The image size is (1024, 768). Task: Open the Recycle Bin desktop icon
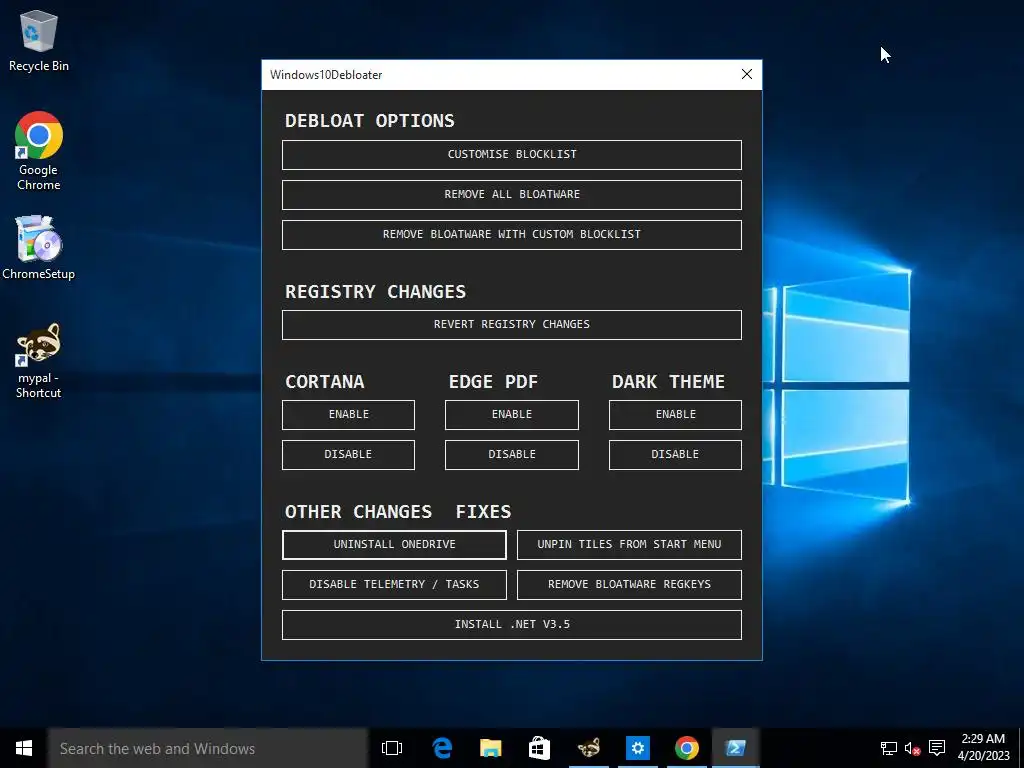(x=39, y=40)
